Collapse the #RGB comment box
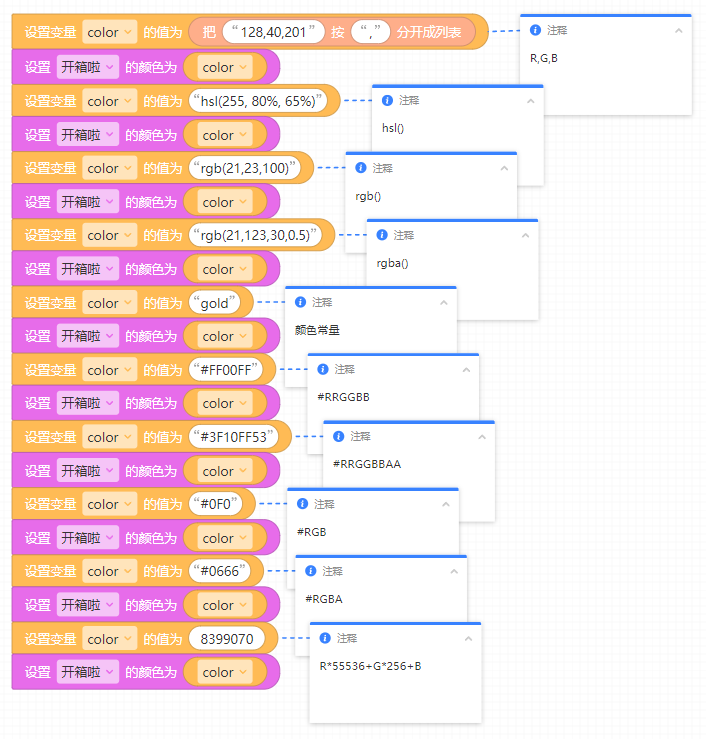Image resolution: width=706 pixels, height=739 pixels. click(x=445, y=504)
